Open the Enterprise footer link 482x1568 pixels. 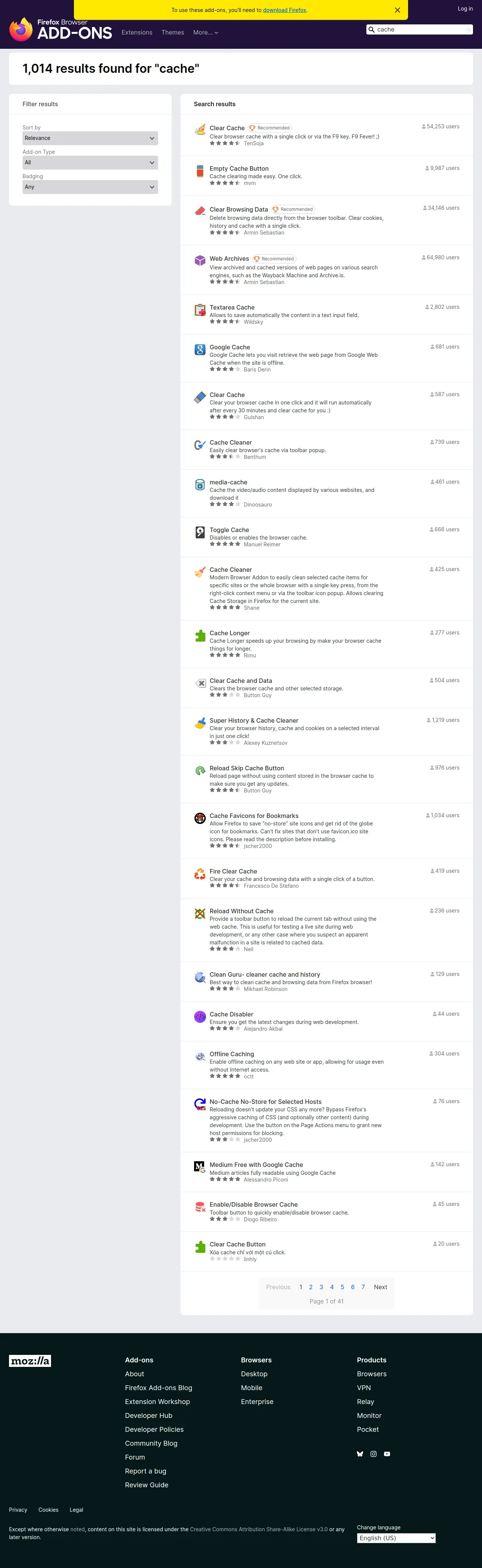point(257,1402)
